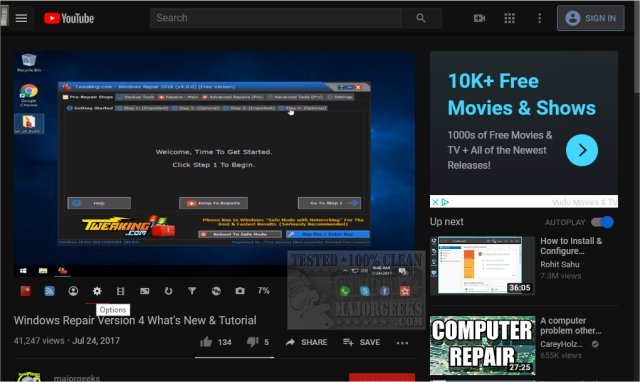The image size is (640, 382).
Task: Open the majorgeeks channel link
Action: pos(77,378)
